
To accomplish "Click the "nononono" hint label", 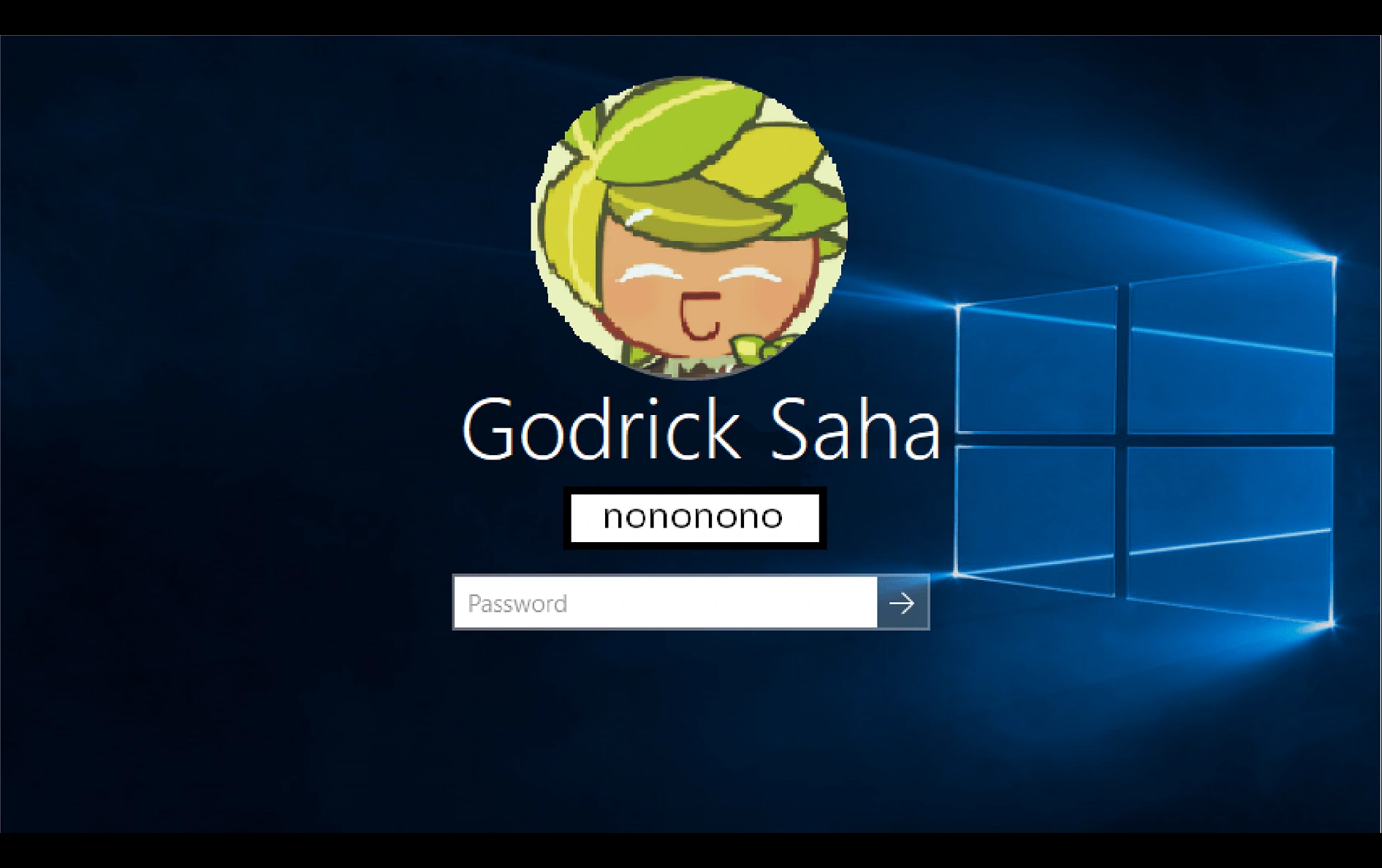I will pyautogui.click(x=694, y=517).
